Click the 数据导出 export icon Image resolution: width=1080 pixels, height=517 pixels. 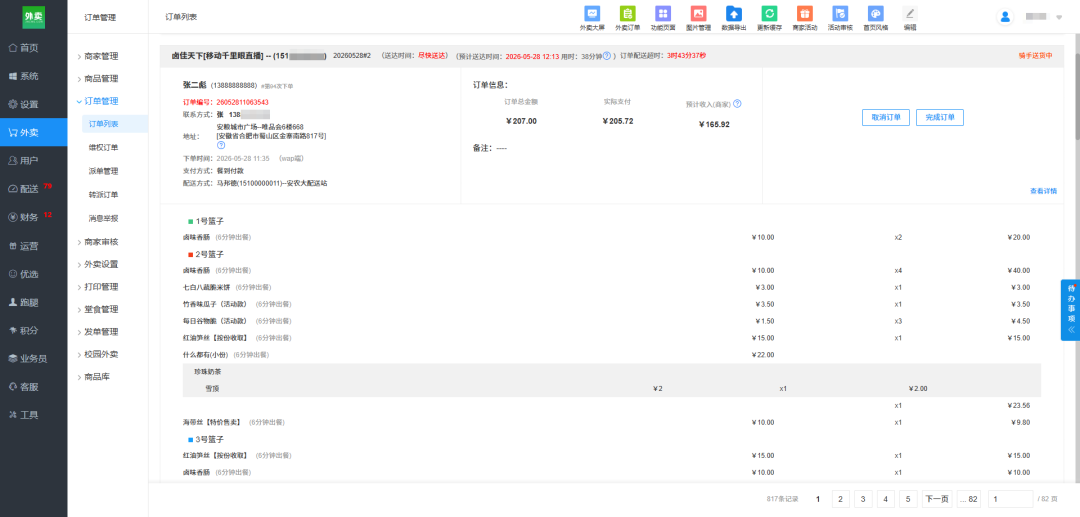click(x=734, y=13)
